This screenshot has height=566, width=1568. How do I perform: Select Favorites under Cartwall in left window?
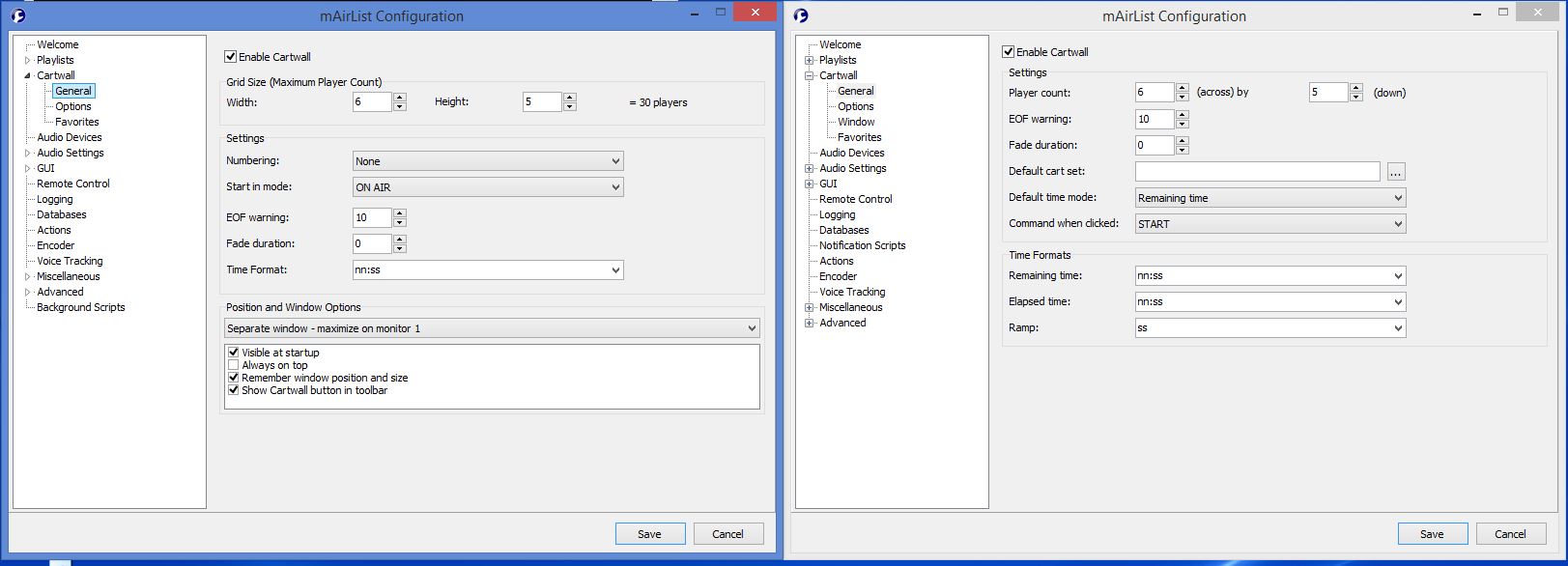point(77,122)
